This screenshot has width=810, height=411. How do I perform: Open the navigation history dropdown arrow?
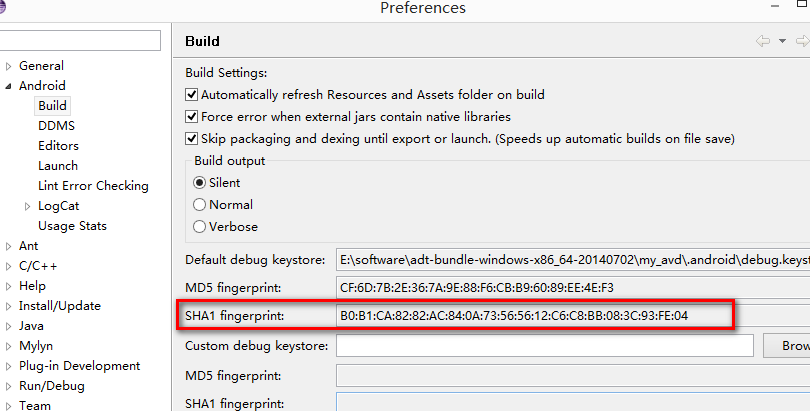point(782,41)
